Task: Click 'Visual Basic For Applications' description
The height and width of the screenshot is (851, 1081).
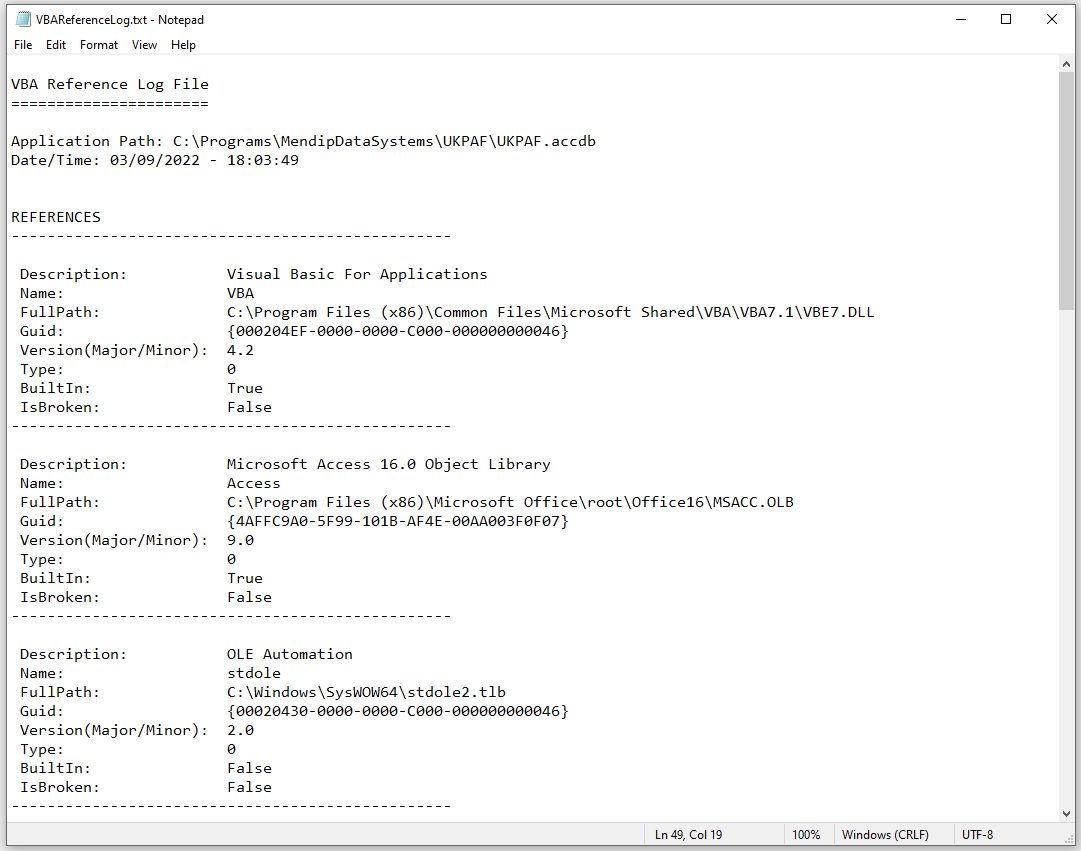Action: (356, 274)
